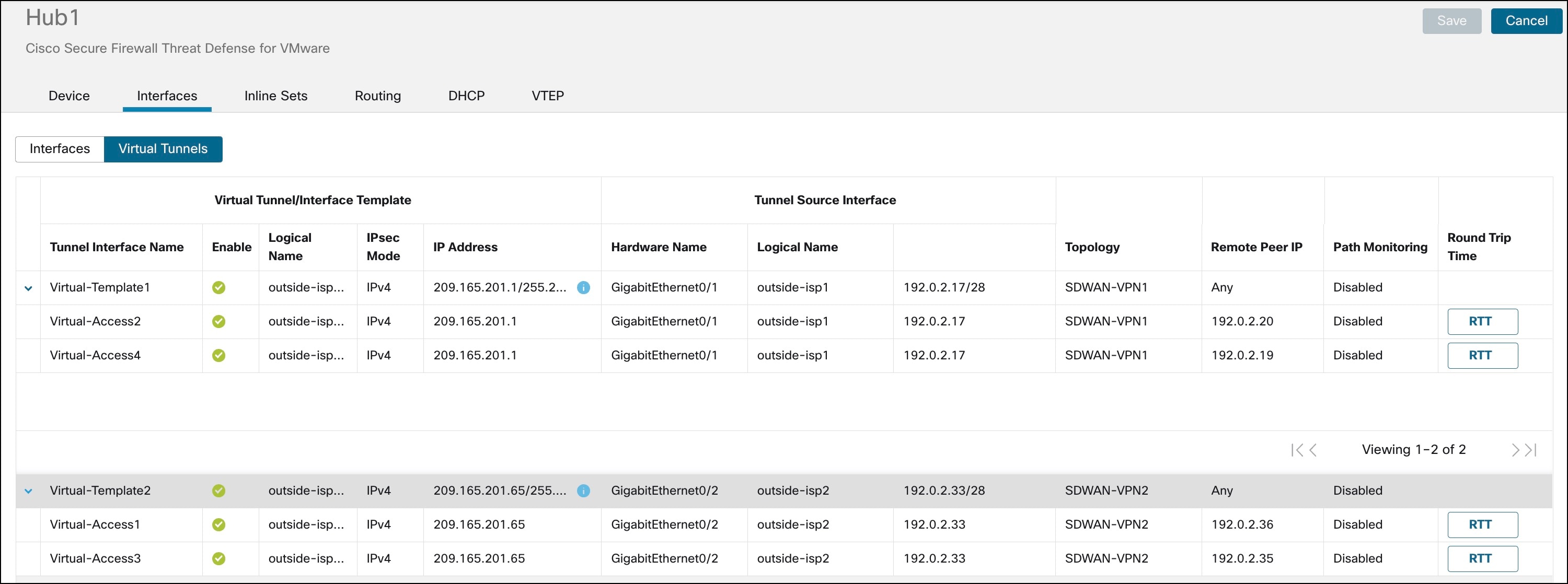Toggle enable status for Virtual-Access3
The image size is (1568, 584).
pos(220,558)
